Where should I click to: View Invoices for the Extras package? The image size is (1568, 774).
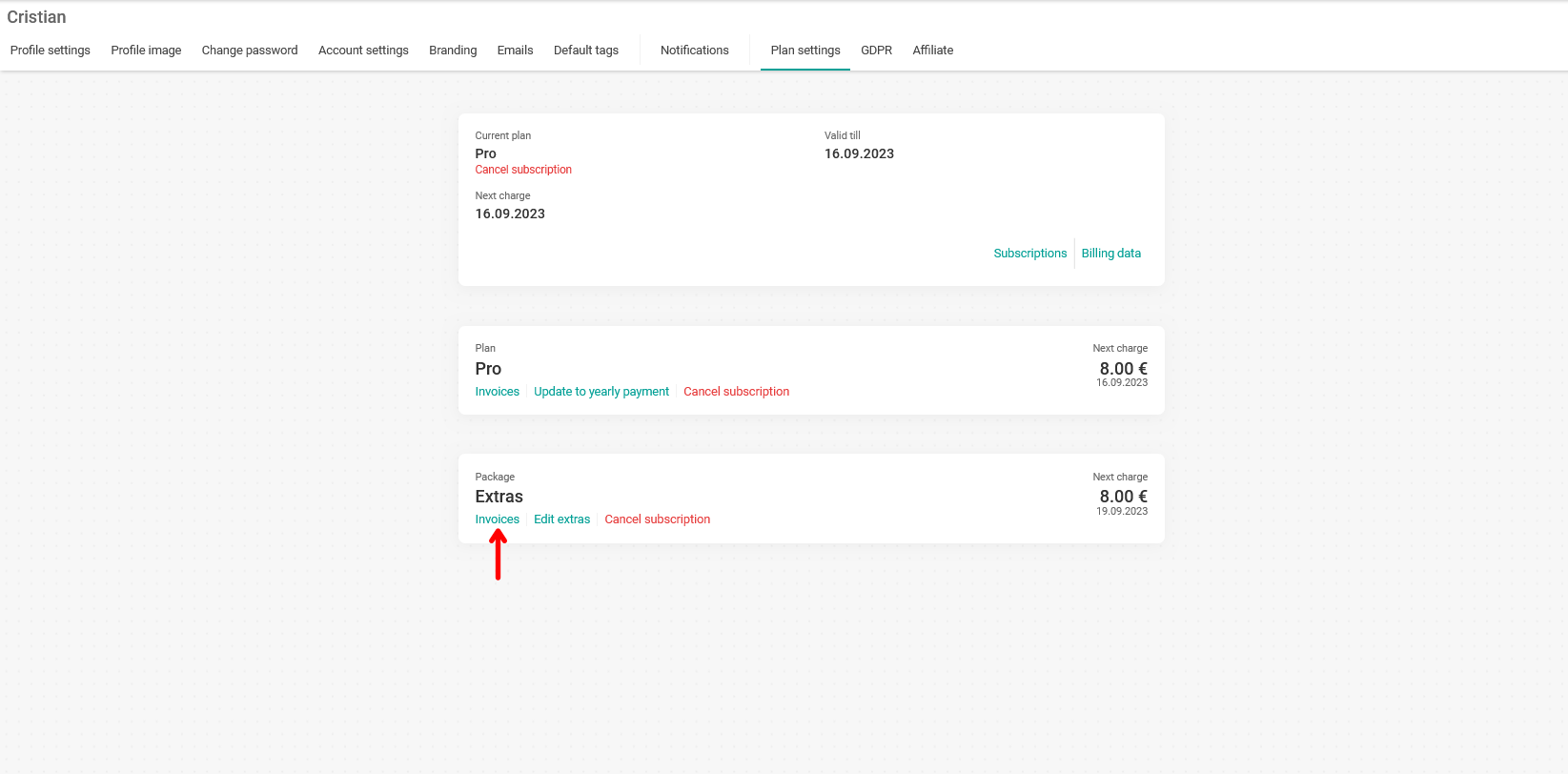[x=498, y=519]
